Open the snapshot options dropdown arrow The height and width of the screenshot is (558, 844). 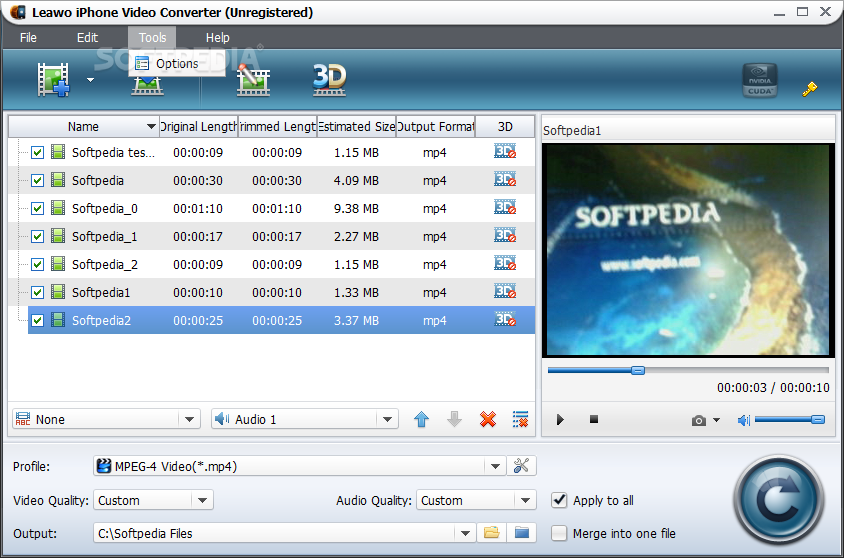pos(716,420)
